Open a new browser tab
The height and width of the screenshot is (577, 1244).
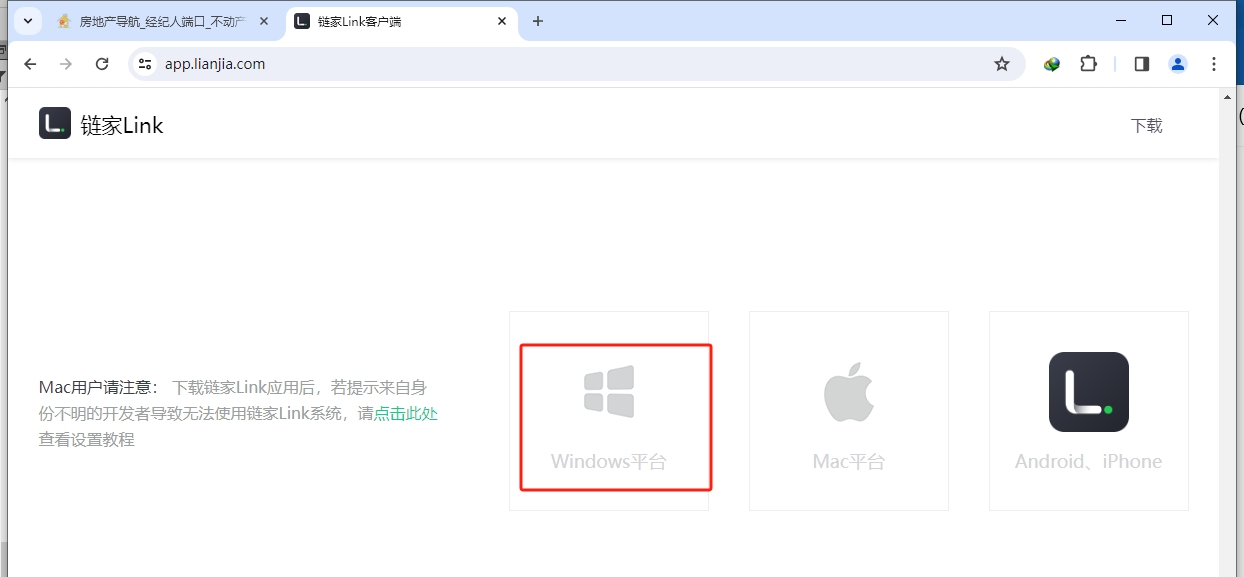pos(538,21)
